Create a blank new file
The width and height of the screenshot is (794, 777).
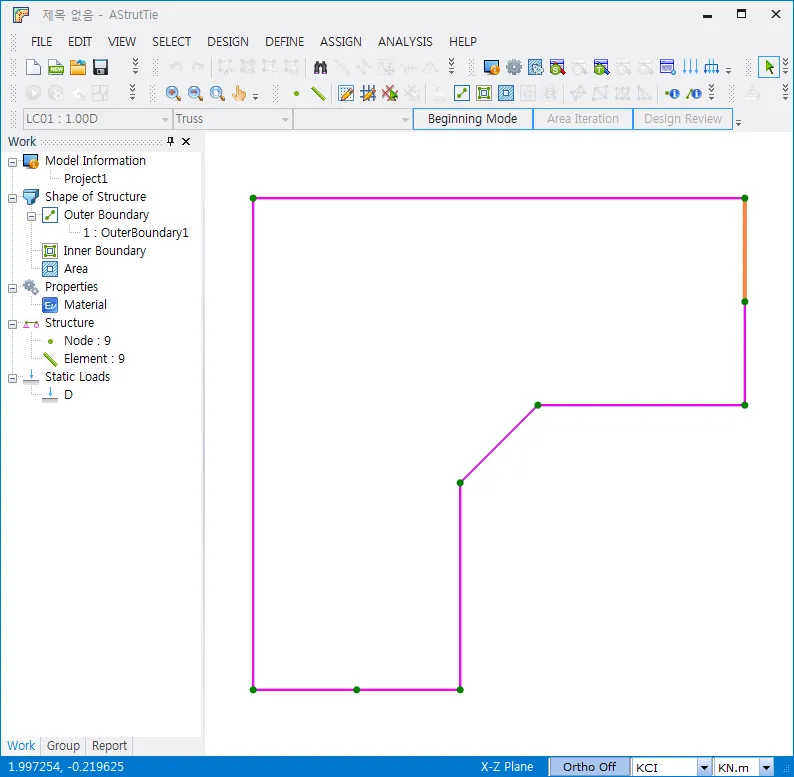pos(33,67)
